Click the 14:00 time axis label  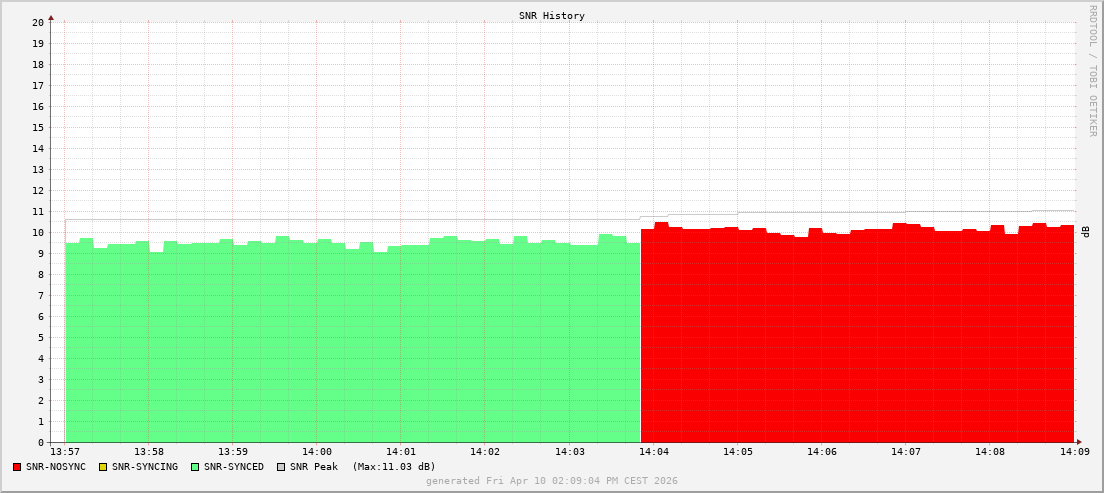pyautogui.click(x=316, y=452)
